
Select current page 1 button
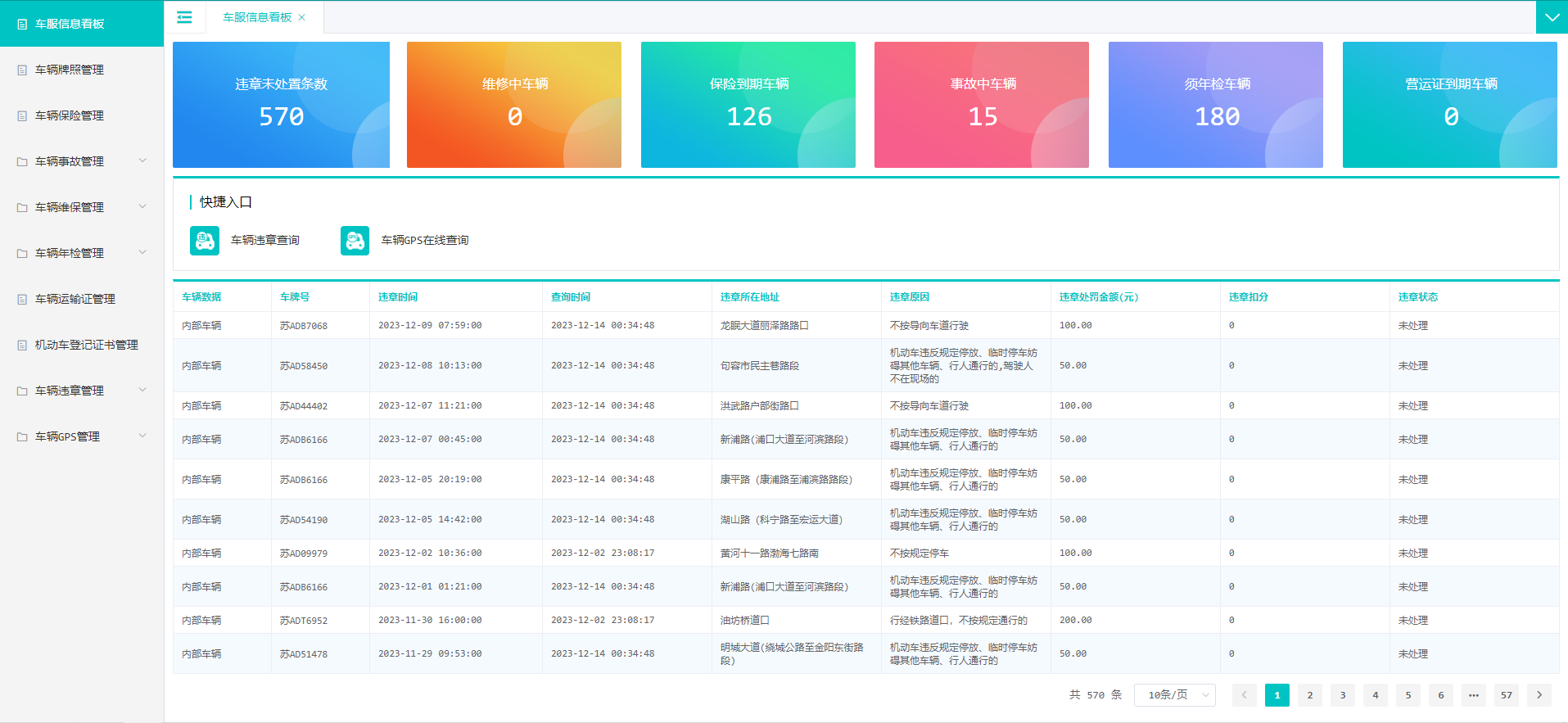(1277, 695)
